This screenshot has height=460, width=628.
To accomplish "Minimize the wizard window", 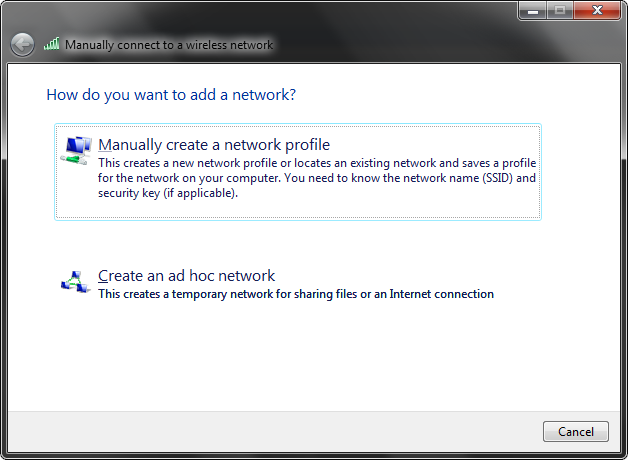I will [x=532, y=10].
